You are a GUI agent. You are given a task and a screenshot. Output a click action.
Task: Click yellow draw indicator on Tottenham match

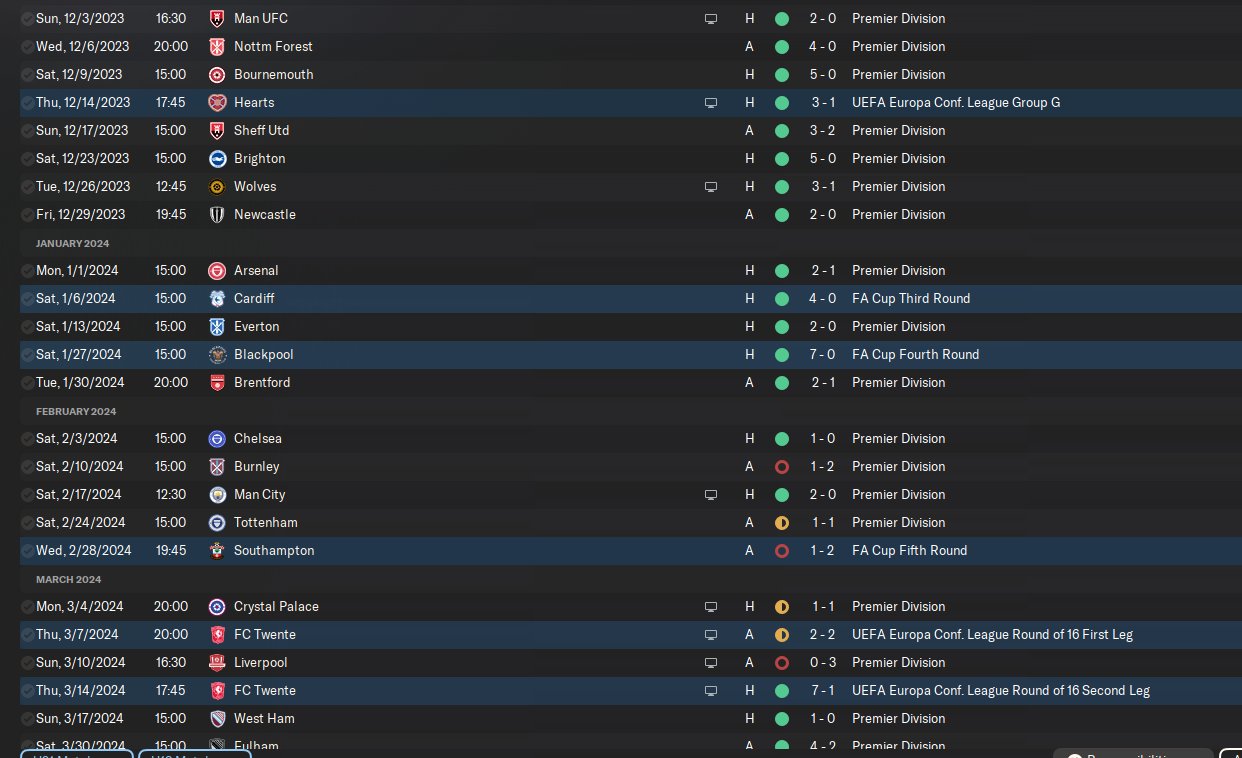(781, 522)
